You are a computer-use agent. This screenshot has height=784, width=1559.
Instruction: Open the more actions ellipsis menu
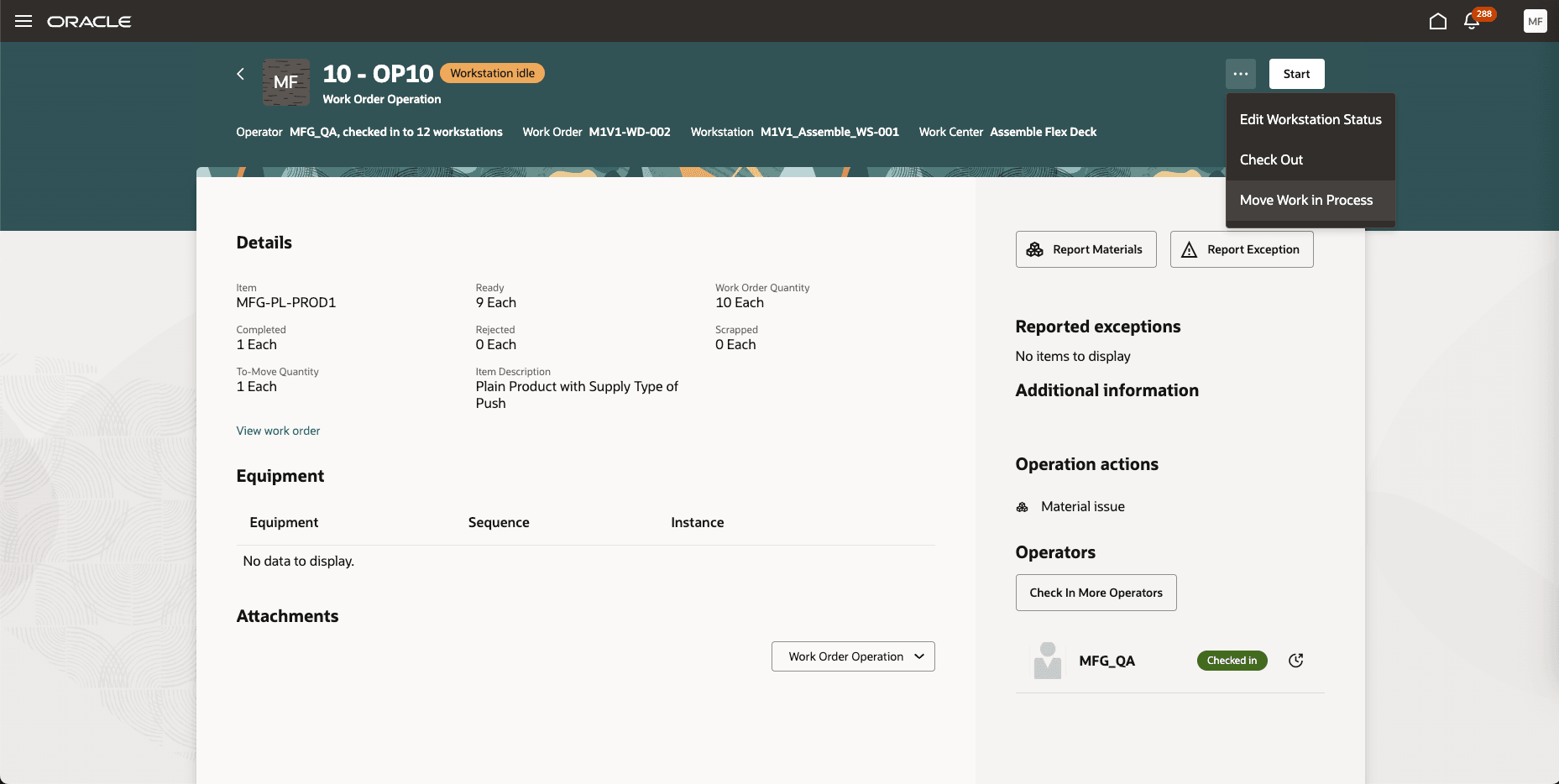[x=1240, y=74]
